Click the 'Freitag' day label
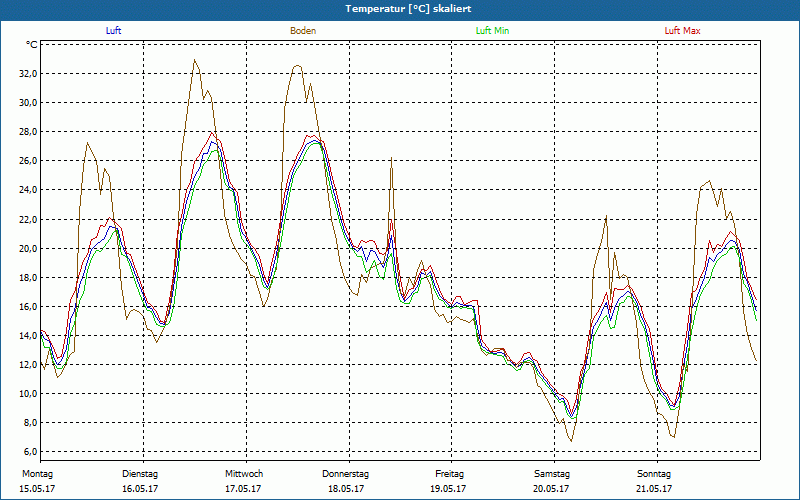 point(449,474)
